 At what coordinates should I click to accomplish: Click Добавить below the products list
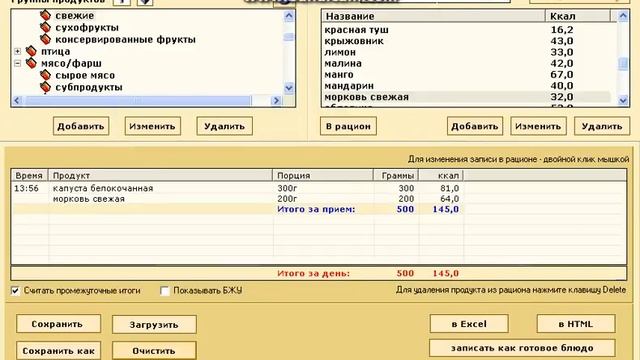[475, 126]
